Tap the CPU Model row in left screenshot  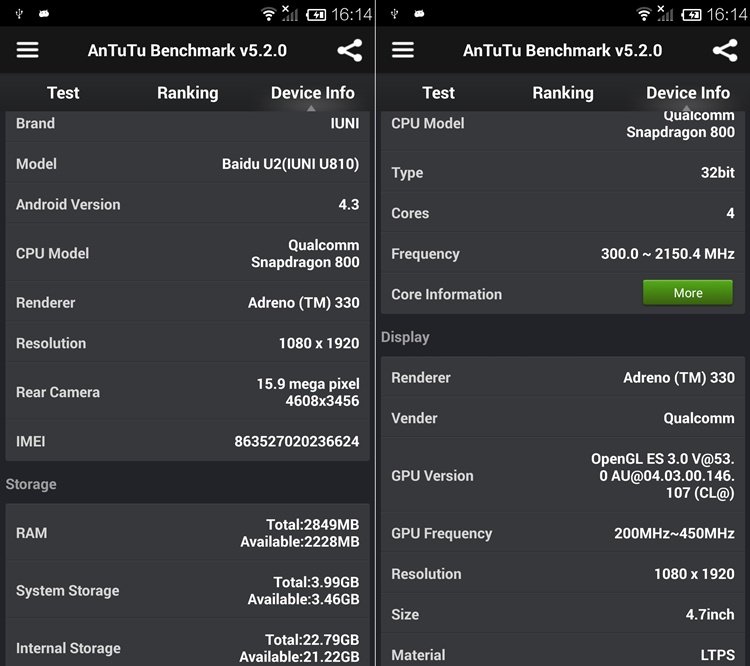pyautogui.click(x=188, y=253)
